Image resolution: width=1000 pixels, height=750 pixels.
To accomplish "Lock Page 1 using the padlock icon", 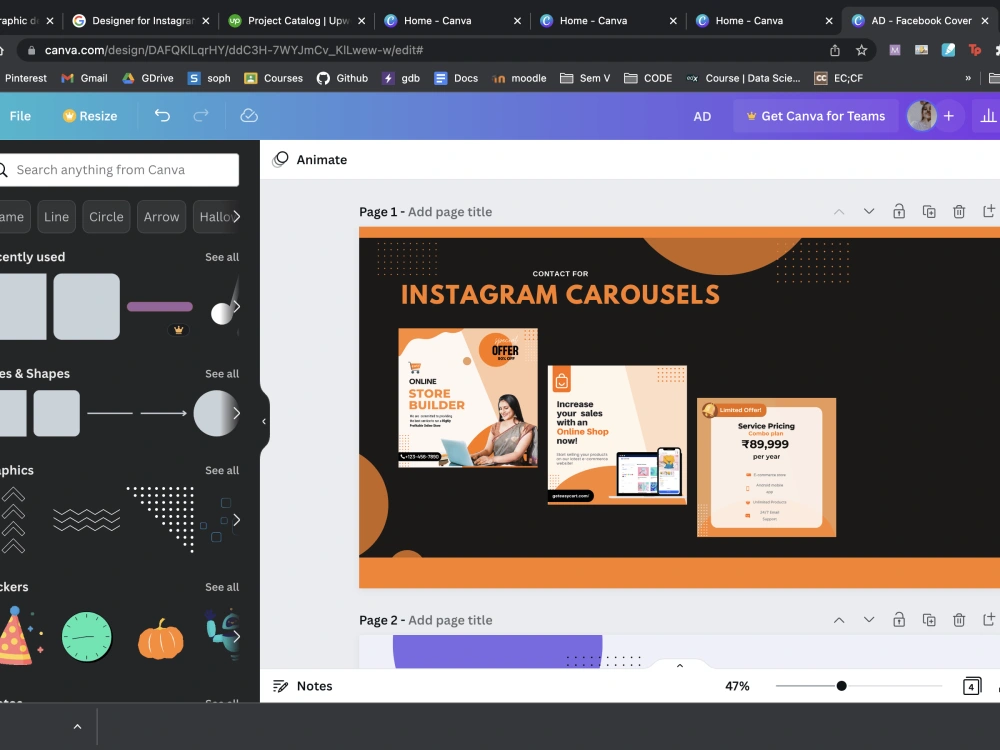I will pyautogui.click(x=899, y=211).
